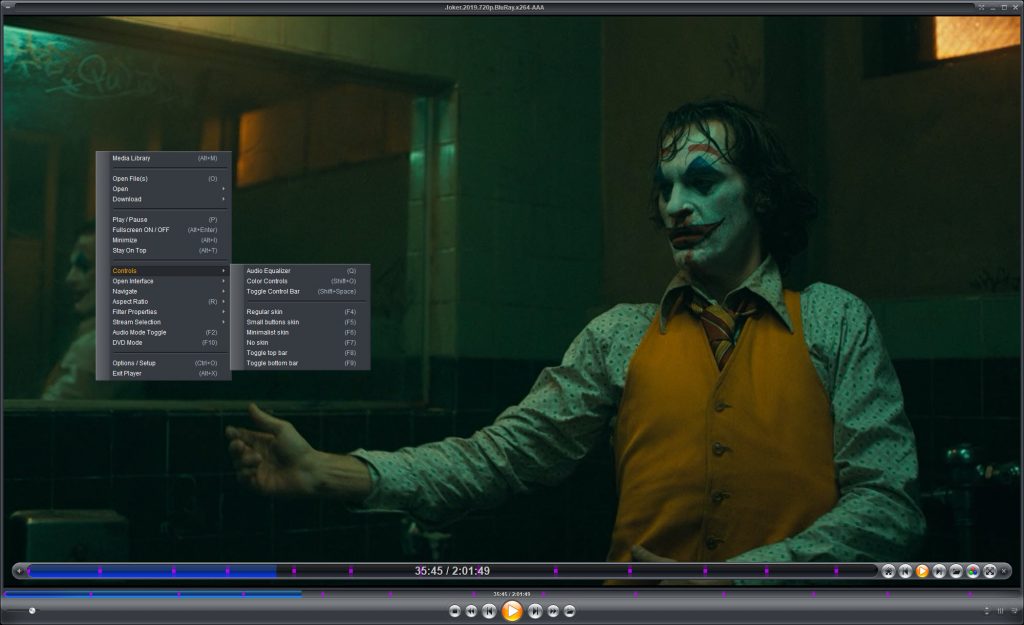The width and height of the screenshot is (1024, 625).
Task: Expand the Stream Selection submenu
Action: [x=164, y=322]
